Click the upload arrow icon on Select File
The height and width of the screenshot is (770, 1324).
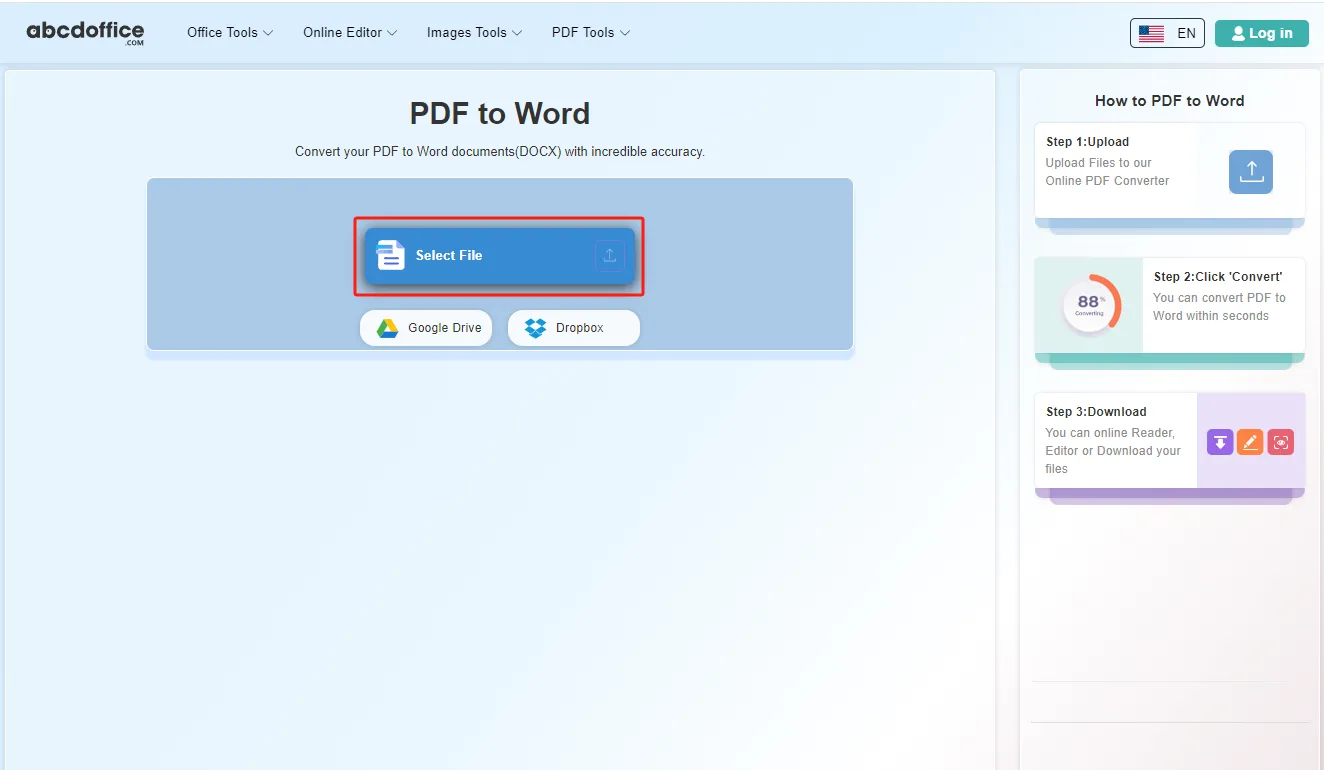click(x=610, y=256)
